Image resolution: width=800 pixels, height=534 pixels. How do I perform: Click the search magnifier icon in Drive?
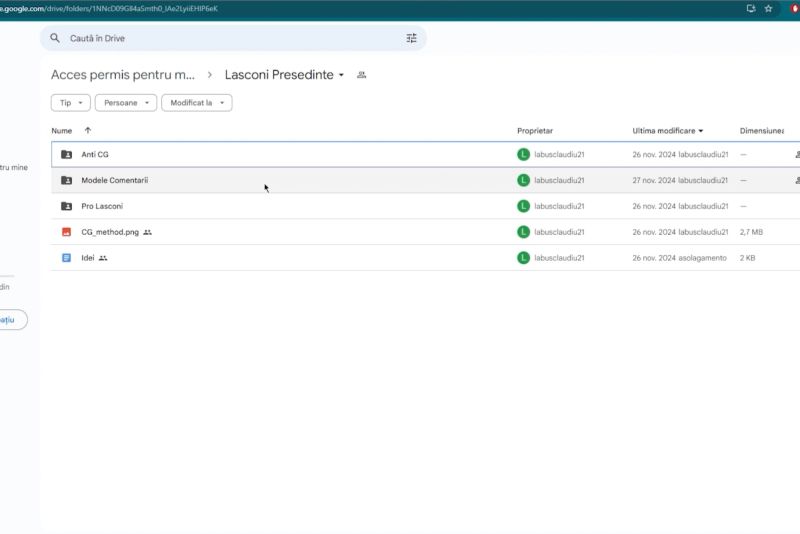(x=56, y=38)
